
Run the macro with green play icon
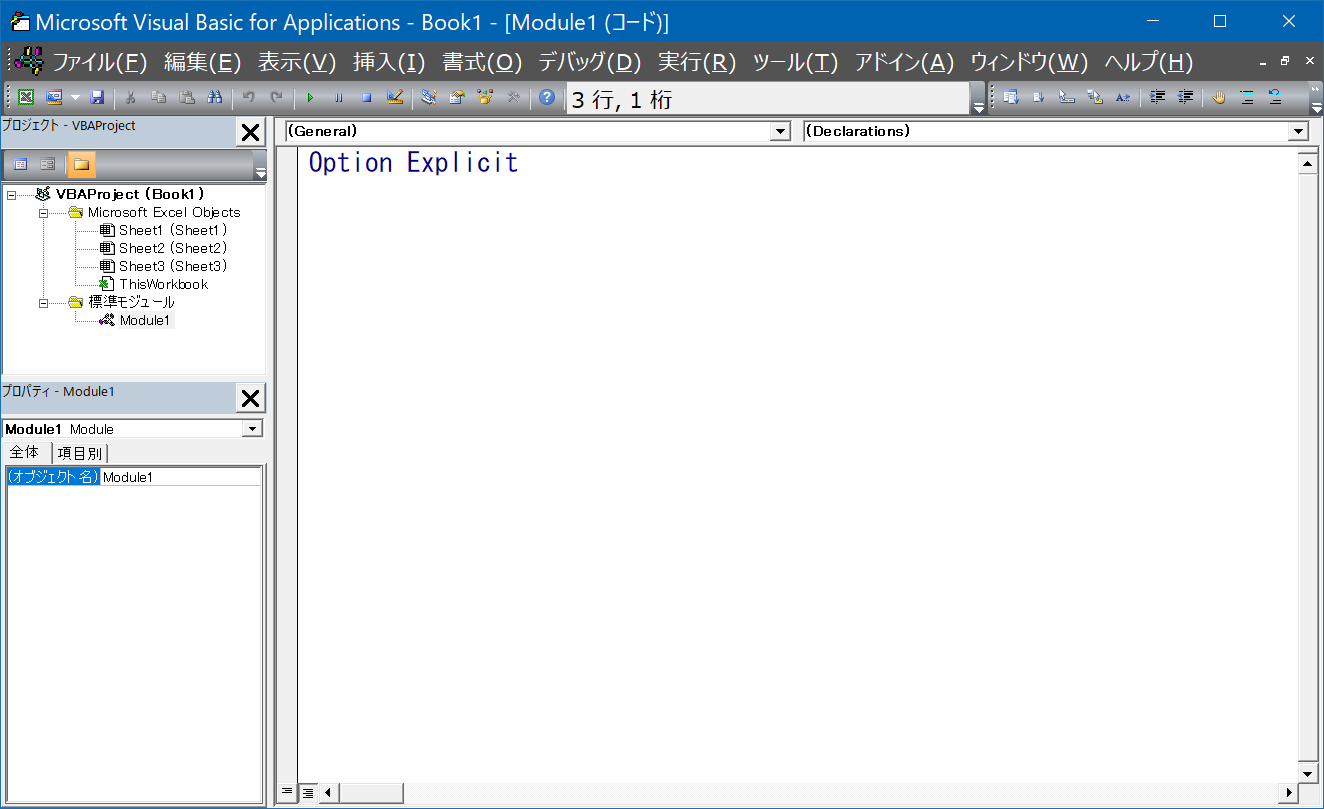pyautogui.click(x=310, y=97)
